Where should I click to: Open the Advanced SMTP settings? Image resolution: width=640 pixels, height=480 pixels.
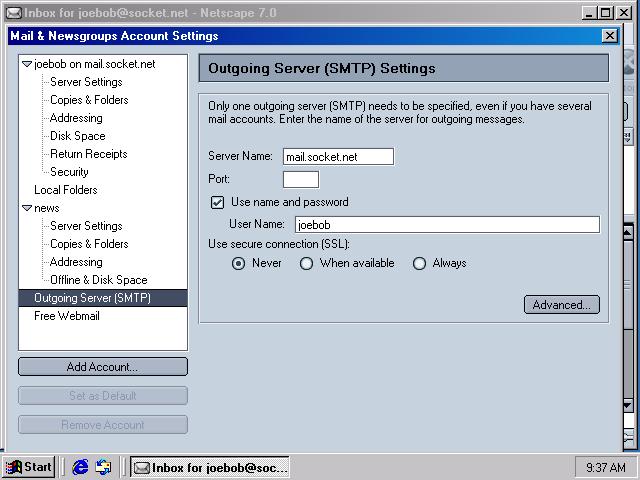562,305
